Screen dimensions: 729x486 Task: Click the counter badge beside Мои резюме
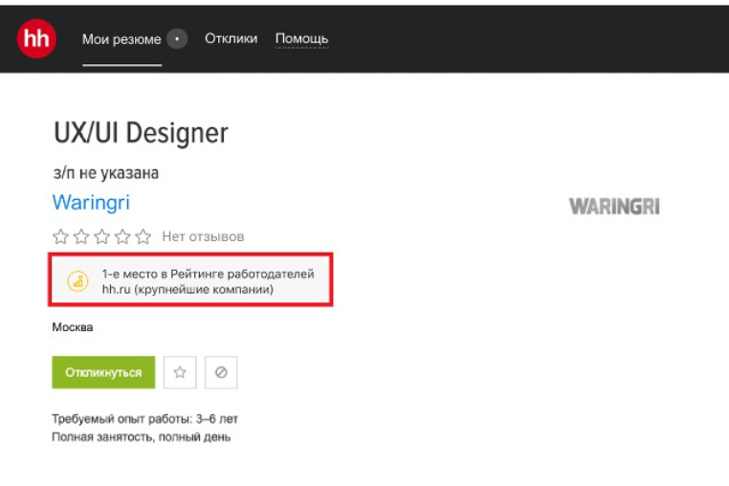[x=177, y=39]
